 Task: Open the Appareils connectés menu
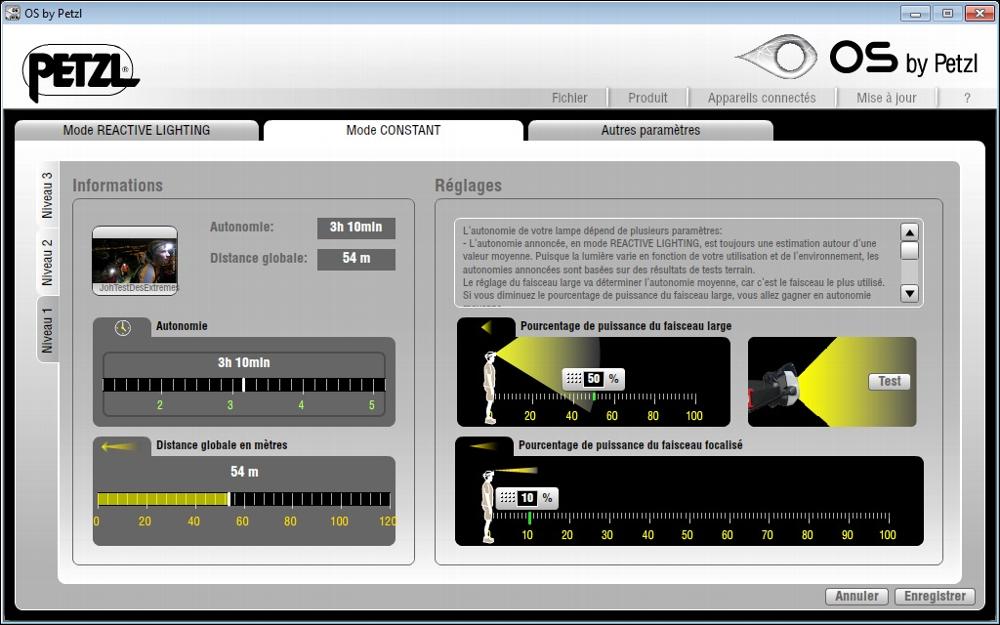(x=761, y=98)
